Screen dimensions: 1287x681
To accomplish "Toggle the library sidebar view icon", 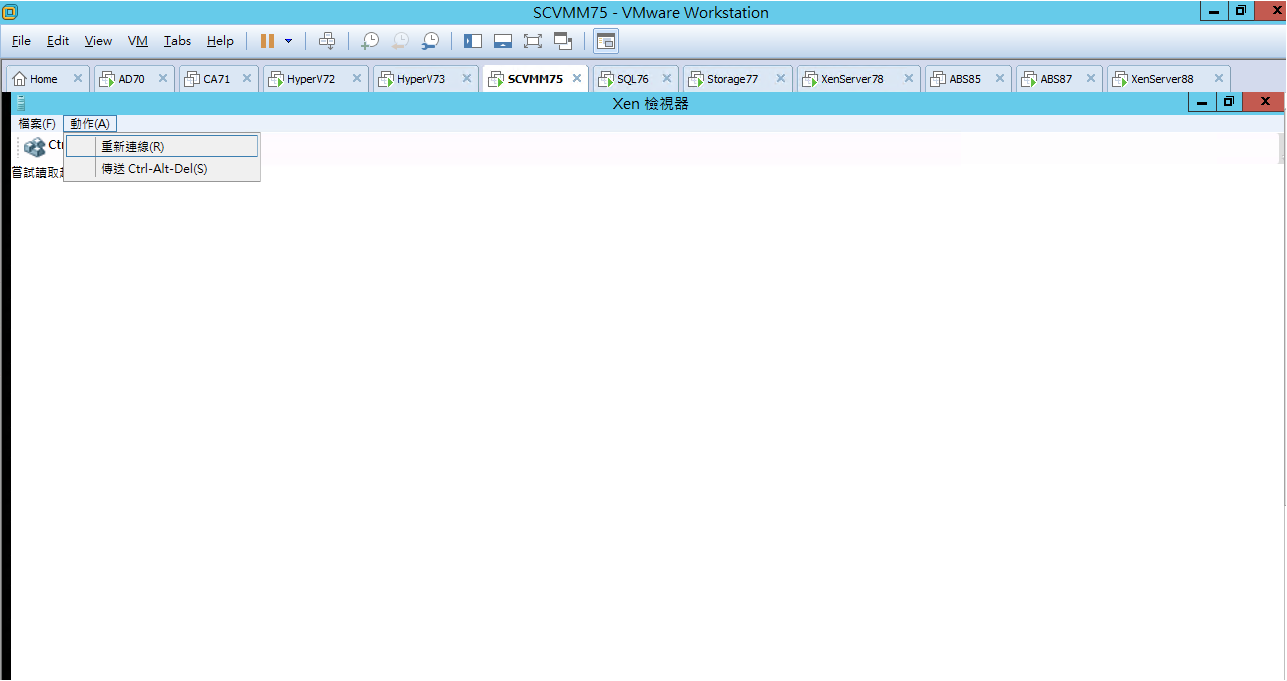I will (x=473, y=41).
